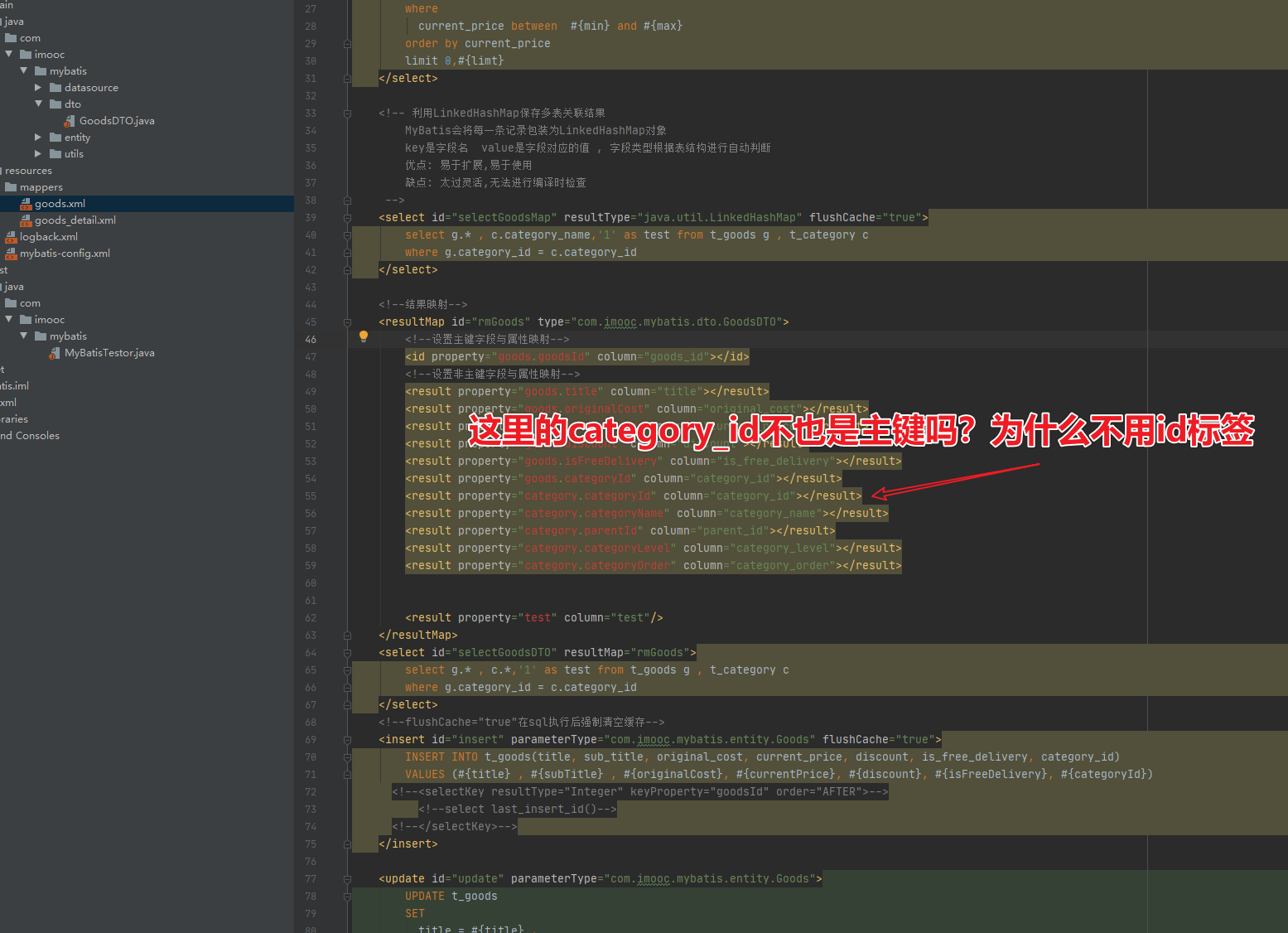This screenshot has height=933, width=1288.
Task: Select the mappers folder in tree
Action: (x=41, y=187)
